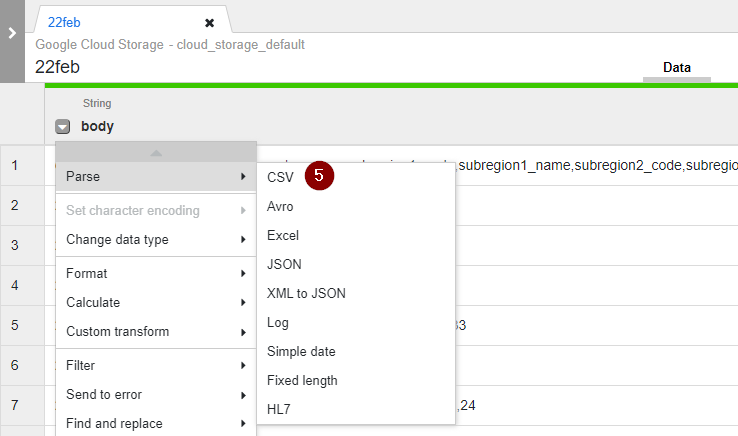Screen dimensions: 738x436
Task: Click the Log parse option
Action: (278, 322)
